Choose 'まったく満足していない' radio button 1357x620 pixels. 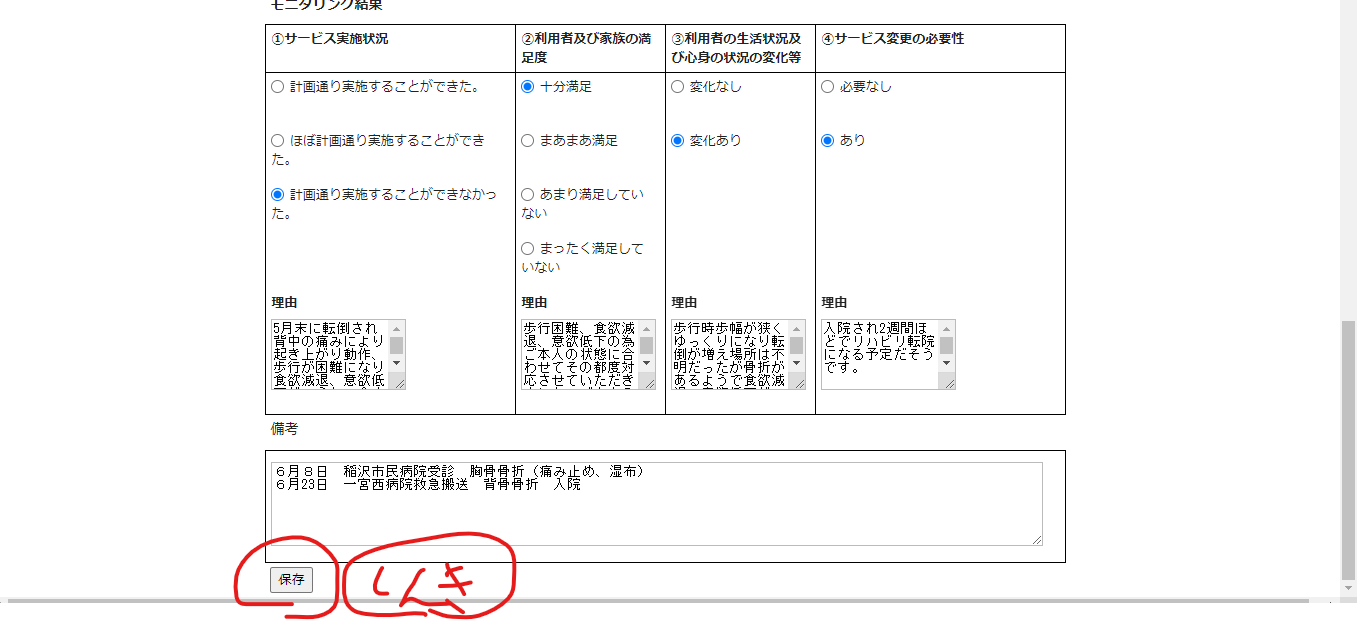[528, 249]
